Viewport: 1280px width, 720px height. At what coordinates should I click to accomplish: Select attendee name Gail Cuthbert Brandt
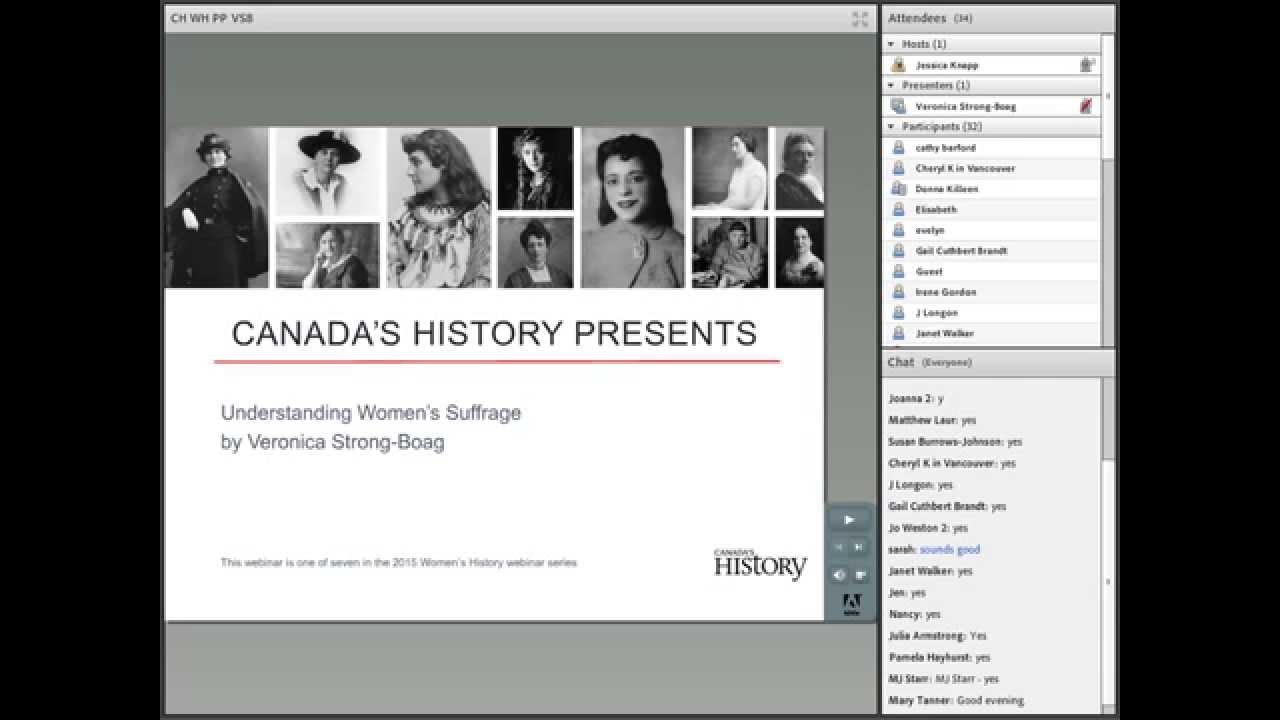tap(962, 251)
